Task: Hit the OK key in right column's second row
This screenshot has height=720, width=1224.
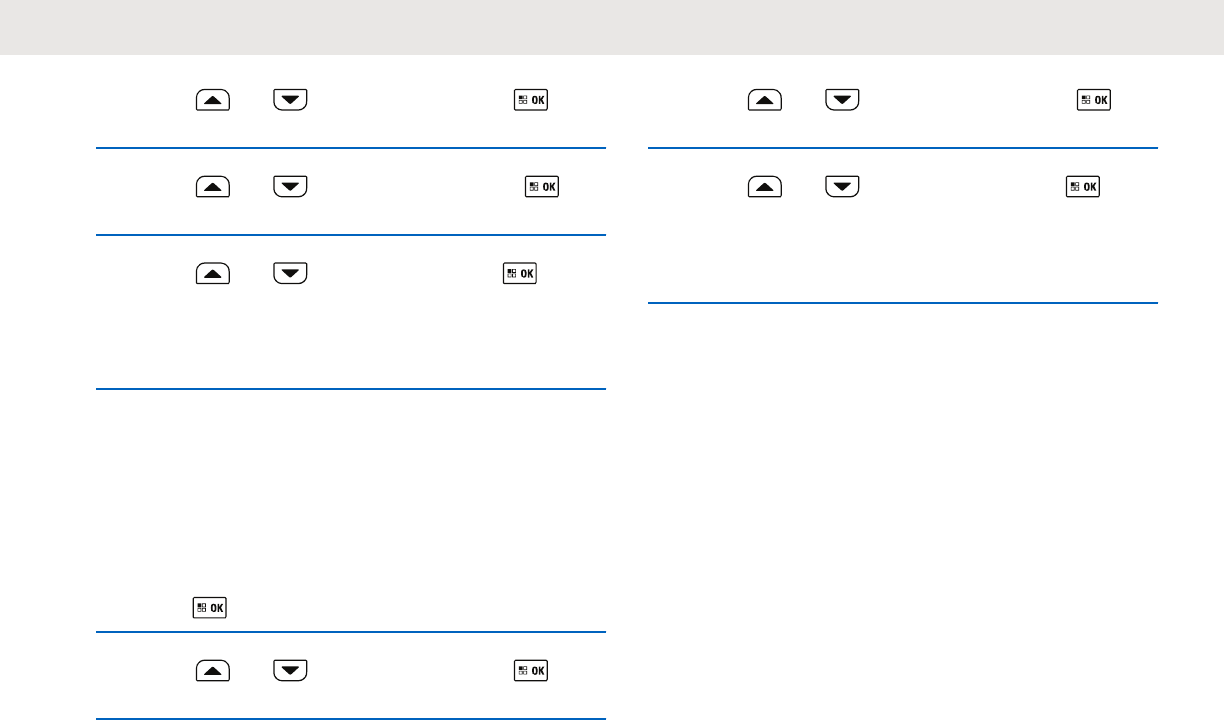Action: click(x=1081, y=186)
